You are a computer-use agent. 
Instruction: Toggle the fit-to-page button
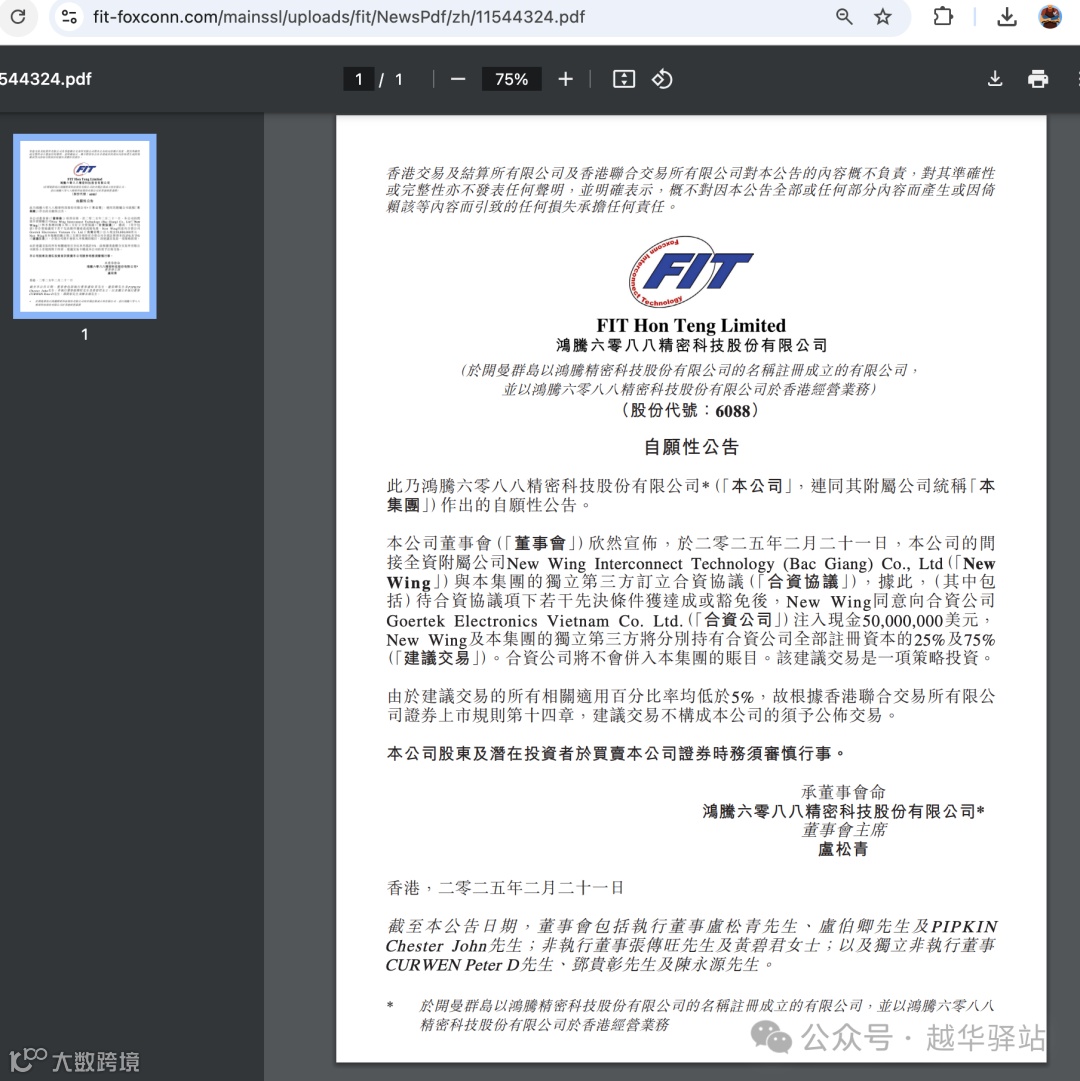point(624,79)
